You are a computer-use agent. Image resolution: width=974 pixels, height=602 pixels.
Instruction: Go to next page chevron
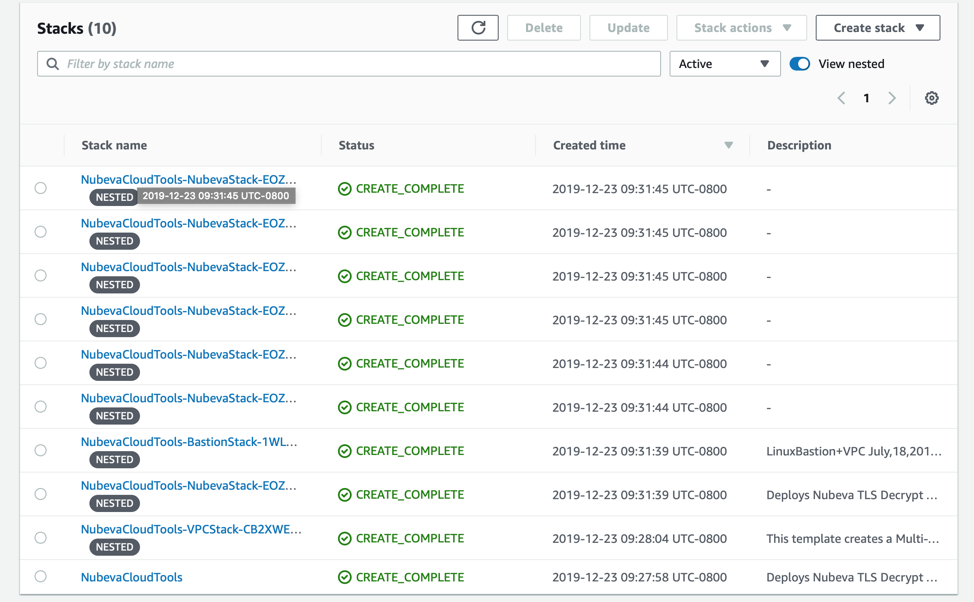click(x=892, y=98)
